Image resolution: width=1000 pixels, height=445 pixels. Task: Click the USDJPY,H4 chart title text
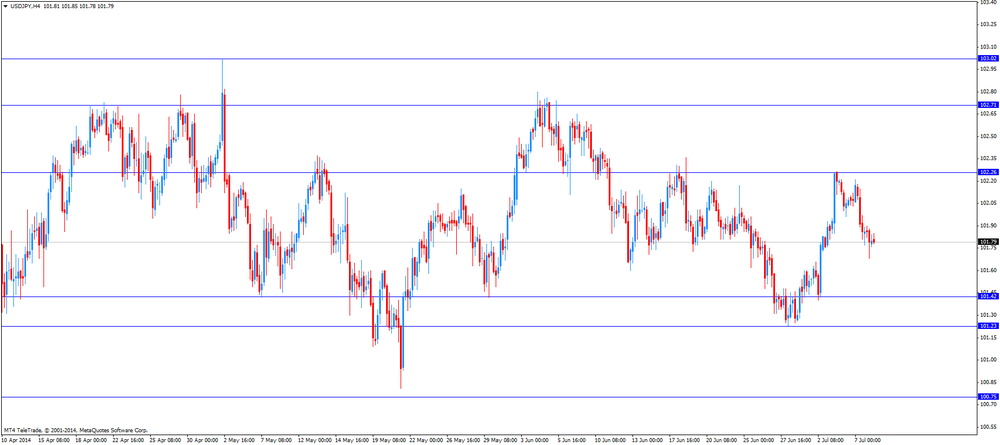pyautogui.click(x=25, y=6)
